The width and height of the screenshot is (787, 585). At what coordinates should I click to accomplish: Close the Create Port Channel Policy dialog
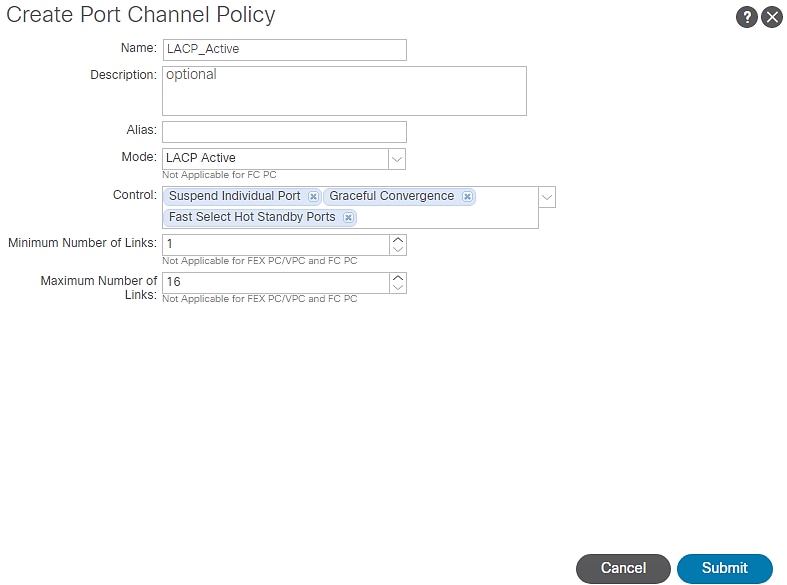pyautogui.click(x=772, y=17)
